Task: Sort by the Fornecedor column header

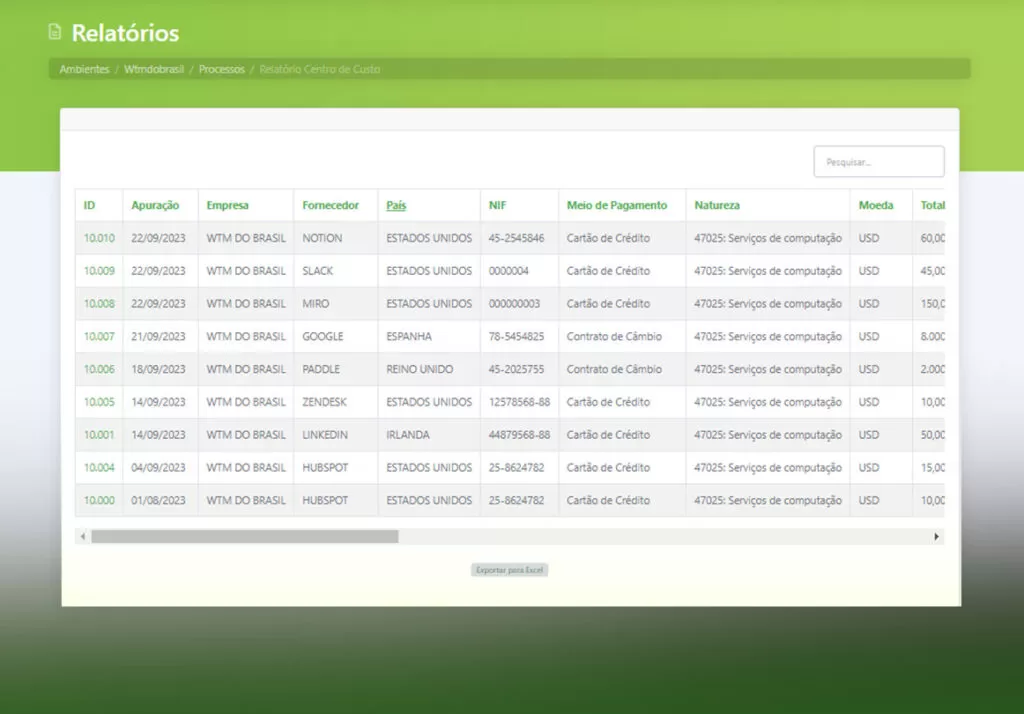Action: [x=330, y=205]
